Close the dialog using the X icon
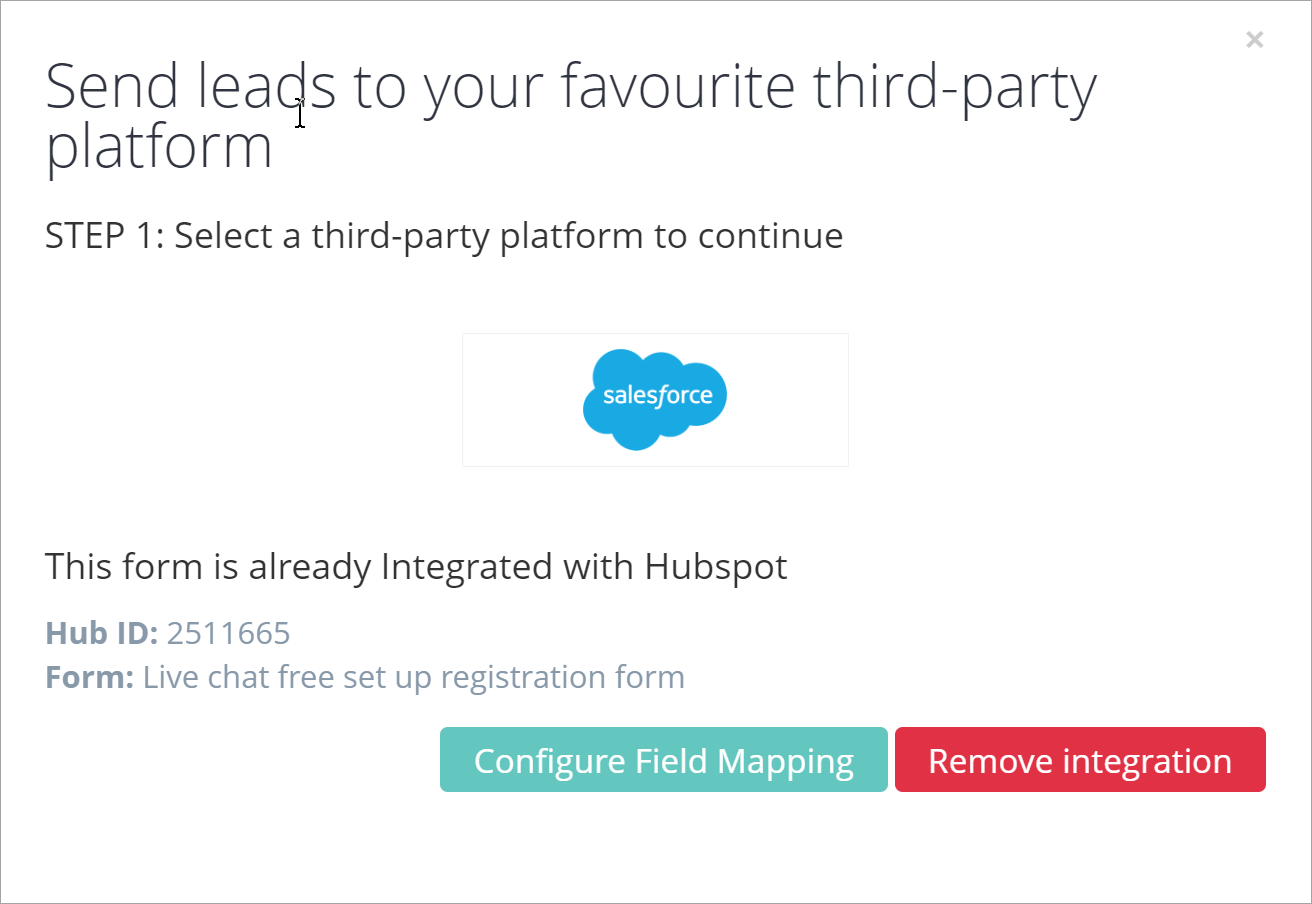1312x904 pixels. (1254, 40)
